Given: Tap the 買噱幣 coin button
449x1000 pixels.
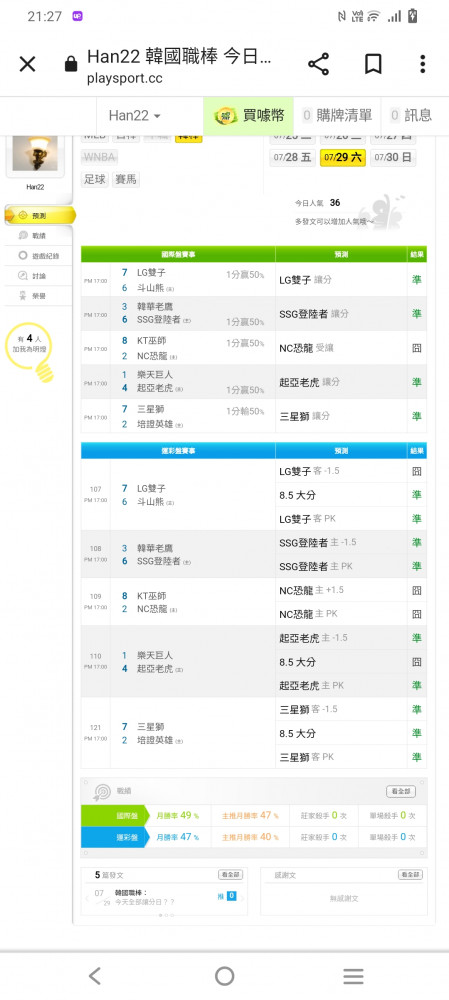Looking at the screenshot, I should [248, 115].
